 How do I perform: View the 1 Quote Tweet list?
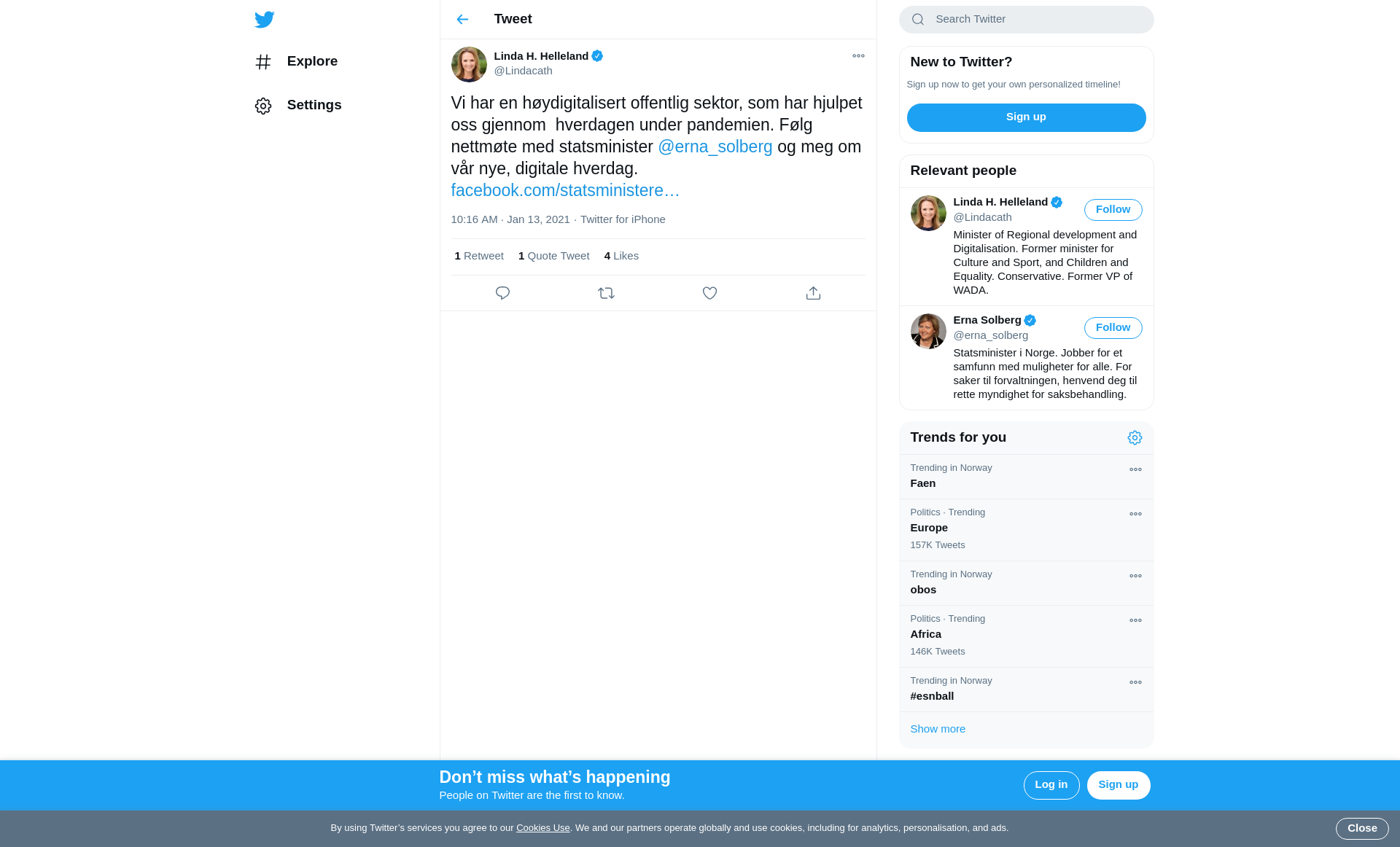point(553,256)
